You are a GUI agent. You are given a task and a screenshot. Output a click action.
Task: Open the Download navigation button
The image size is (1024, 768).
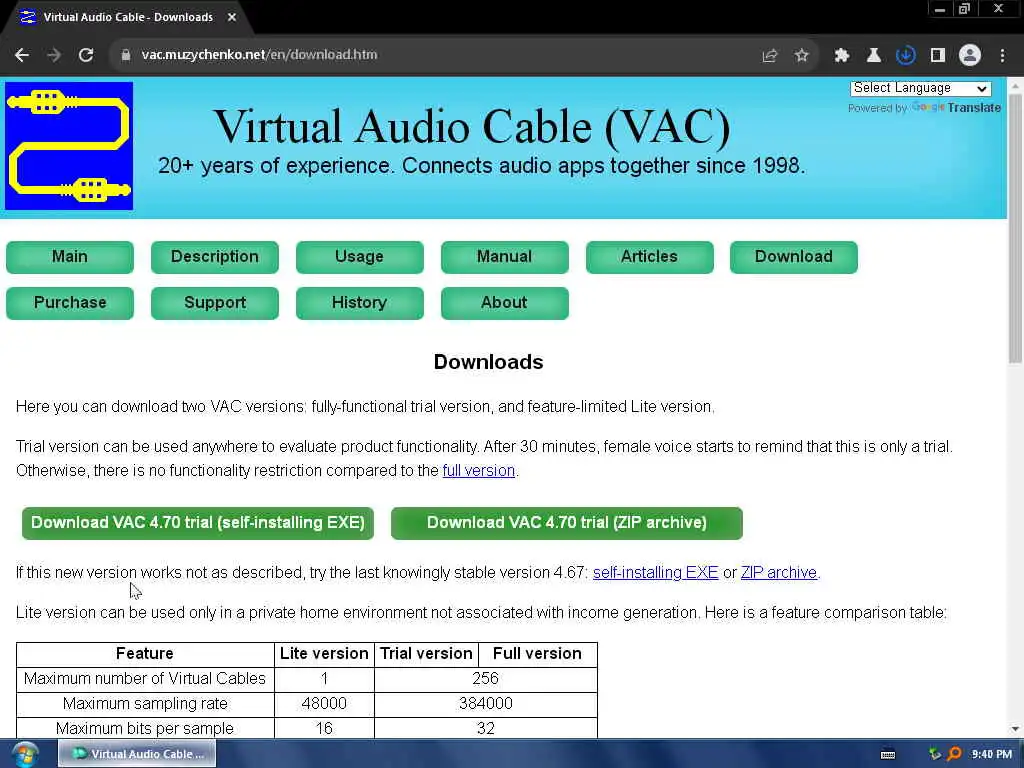[793, 257]
